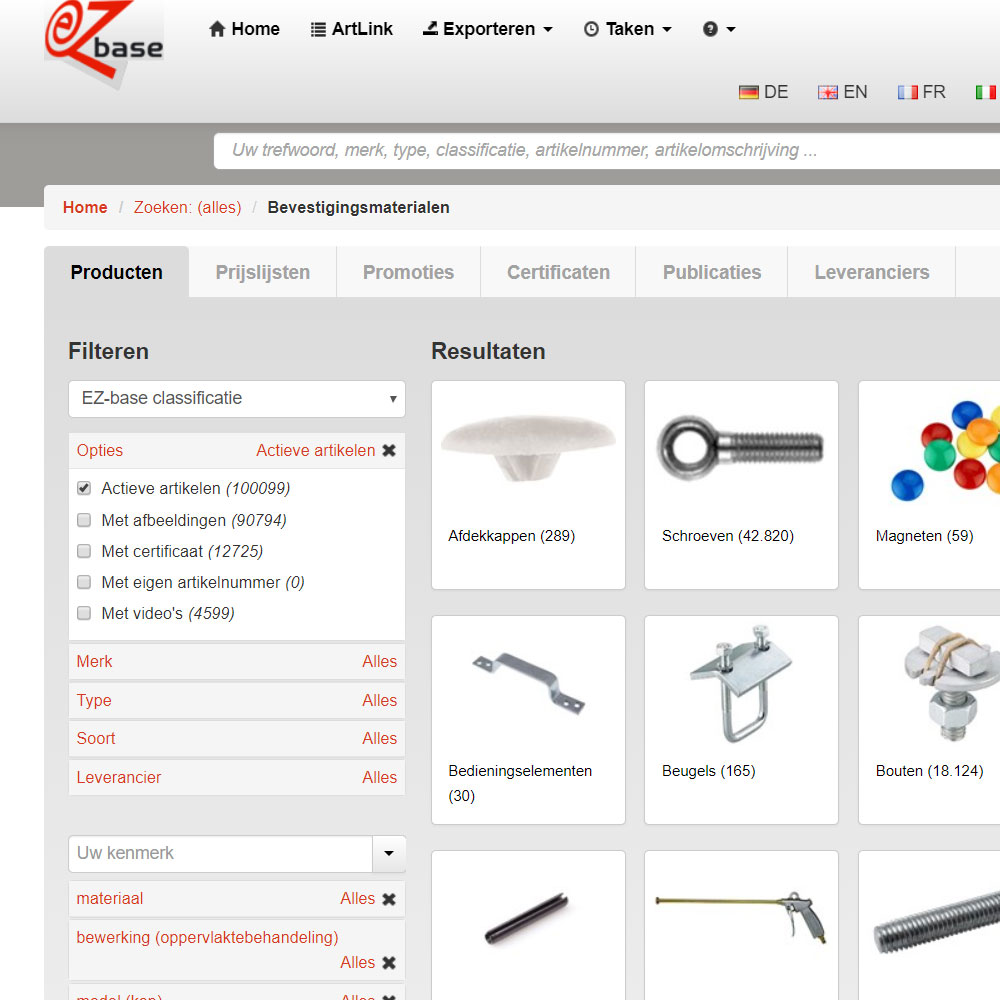
Task: Open the air blow gun product image
Action: 740,917
